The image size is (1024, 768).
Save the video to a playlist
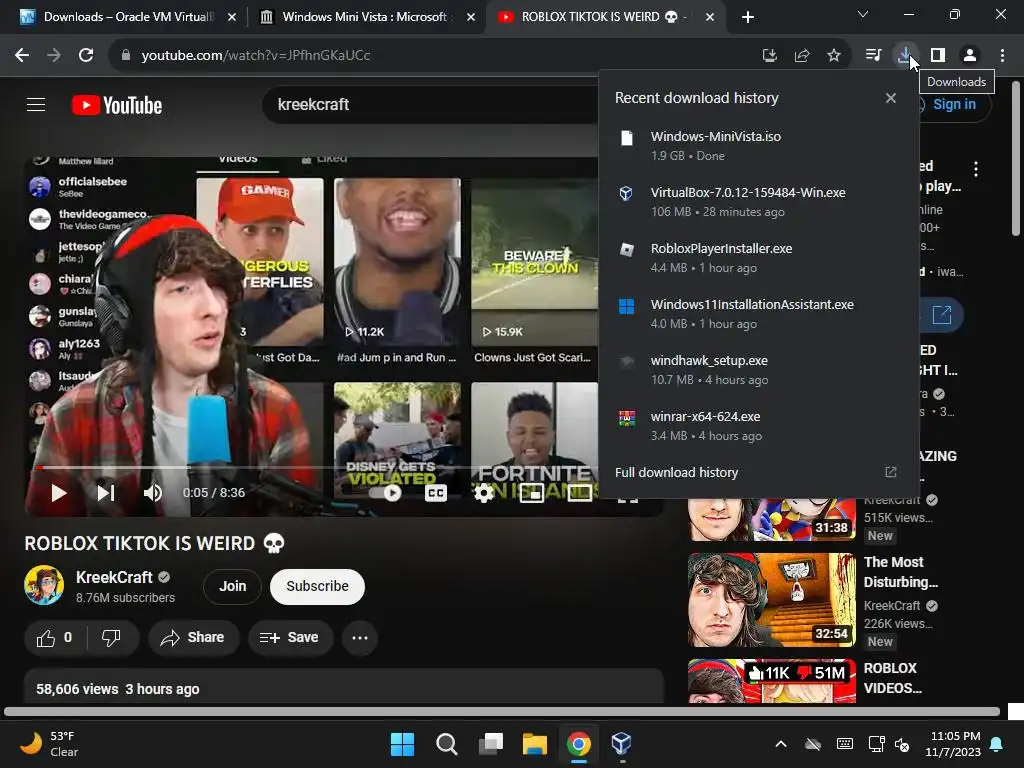pos(290,638)
